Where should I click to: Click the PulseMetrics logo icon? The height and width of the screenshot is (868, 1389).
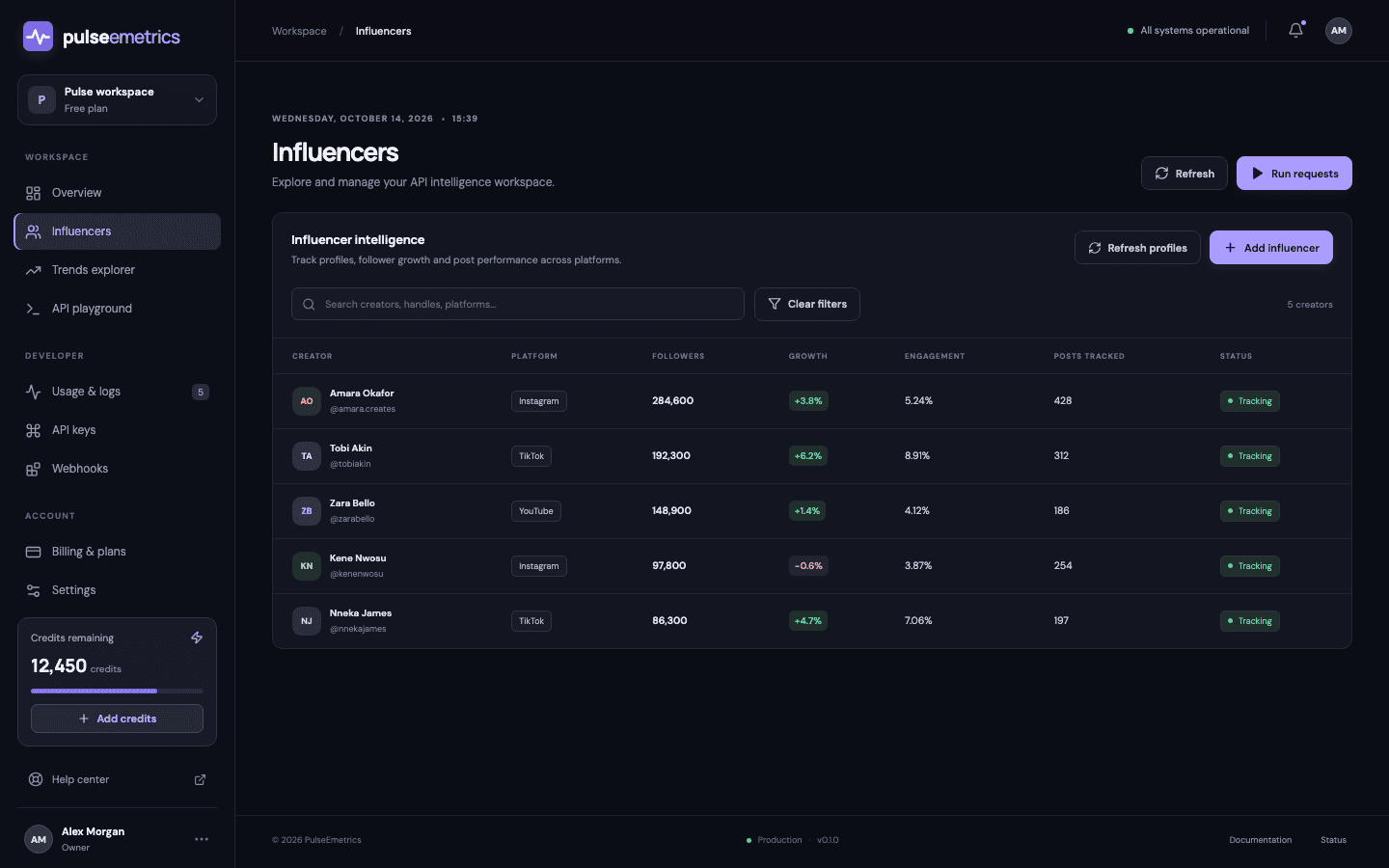click(x=38, y=37)
